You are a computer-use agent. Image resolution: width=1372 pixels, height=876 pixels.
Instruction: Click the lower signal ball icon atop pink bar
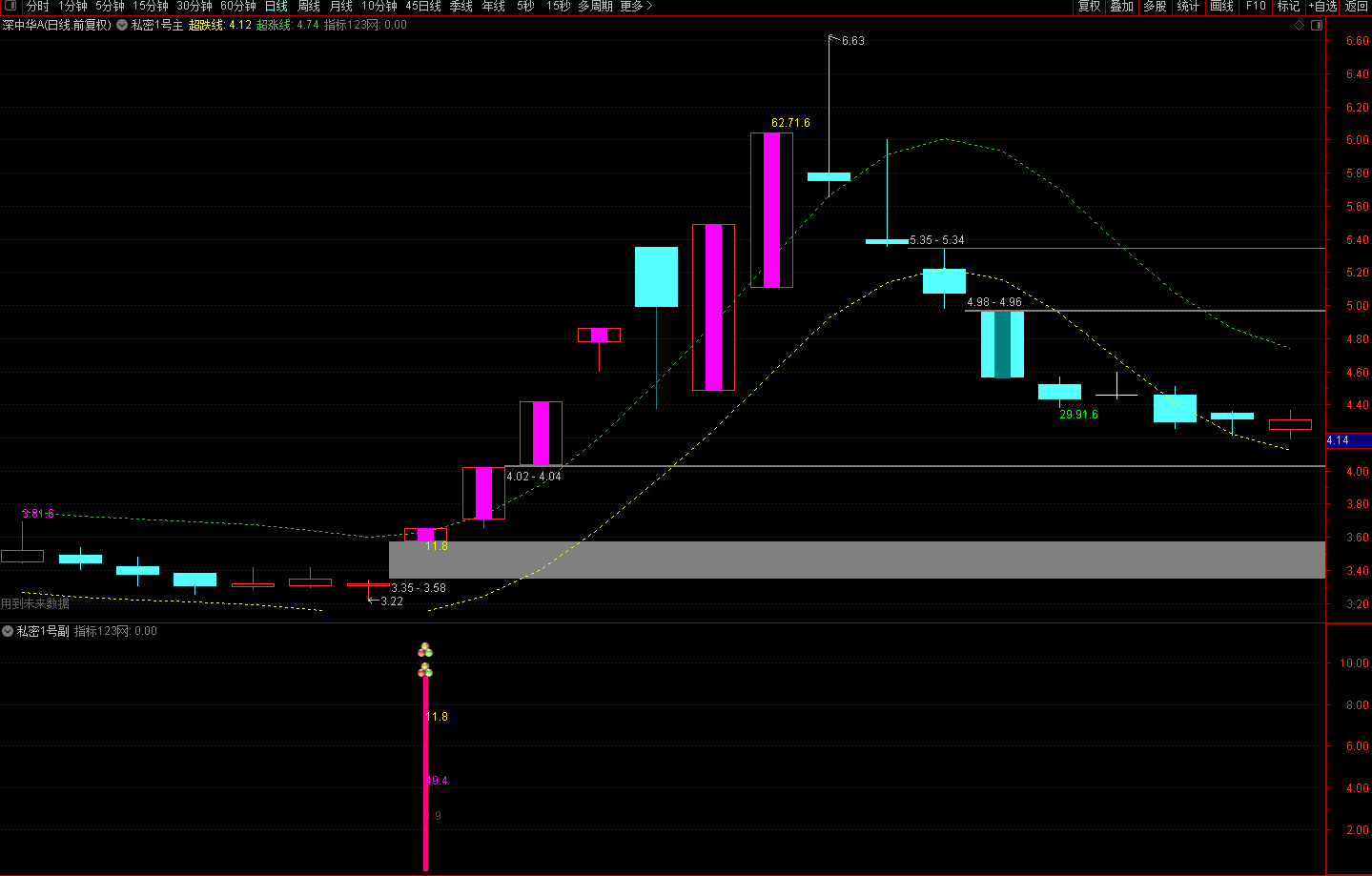(x=425, y=671)
